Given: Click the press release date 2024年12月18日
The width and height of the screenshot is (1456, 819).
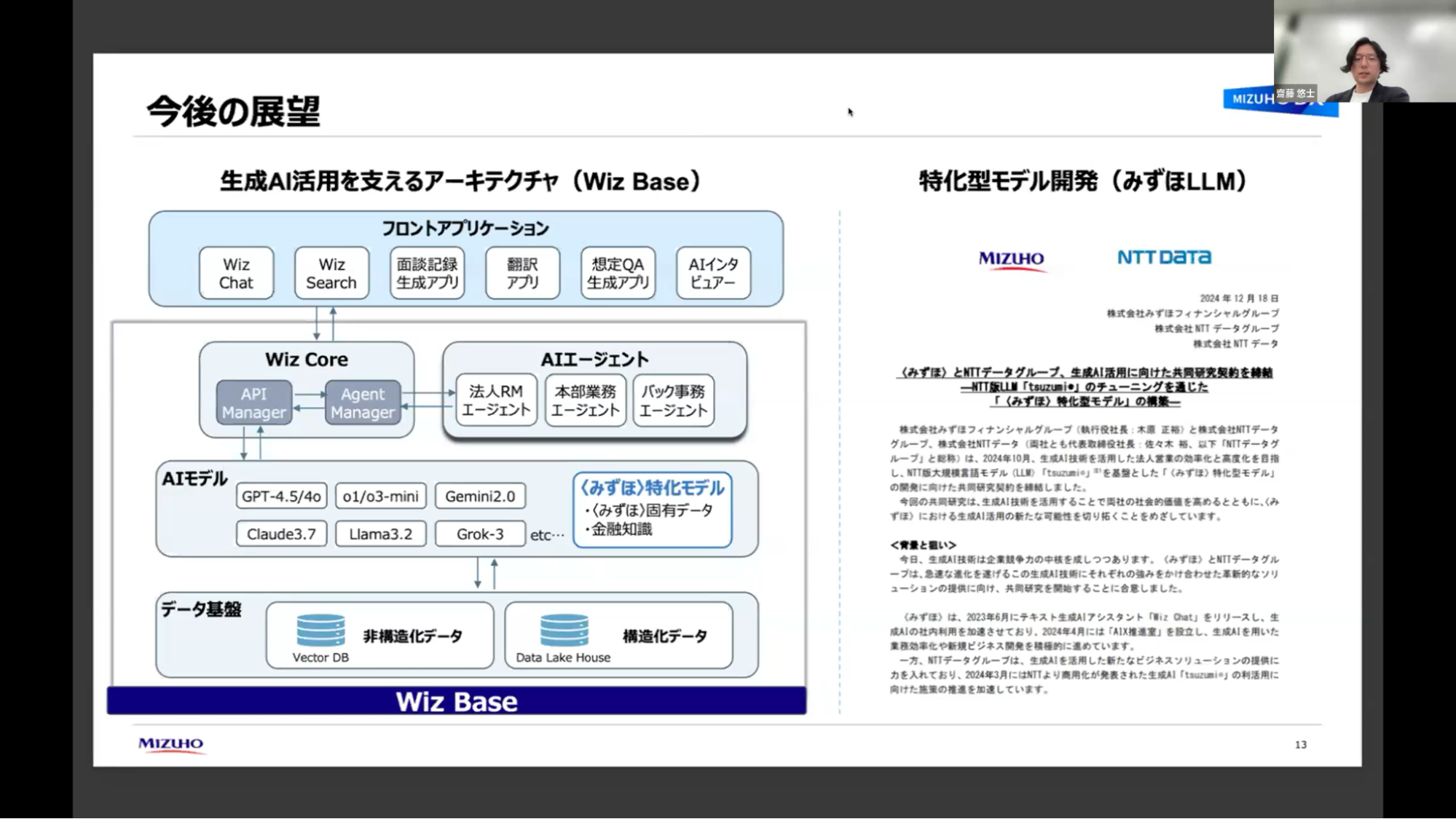Looking at the screenshot, I should [x=1239, y=298].
